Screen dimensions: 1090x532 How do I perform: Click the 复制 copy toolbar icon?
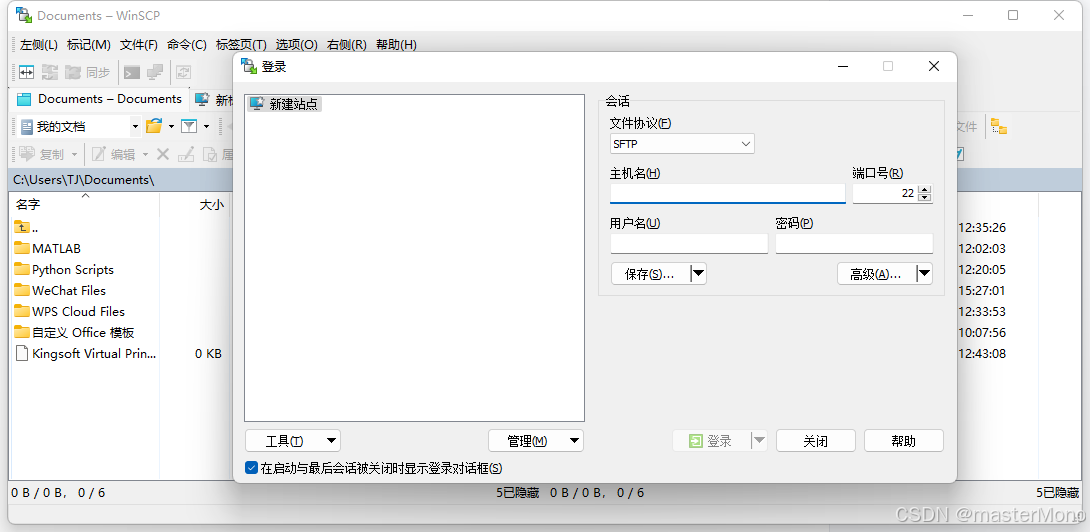point(41,154)
